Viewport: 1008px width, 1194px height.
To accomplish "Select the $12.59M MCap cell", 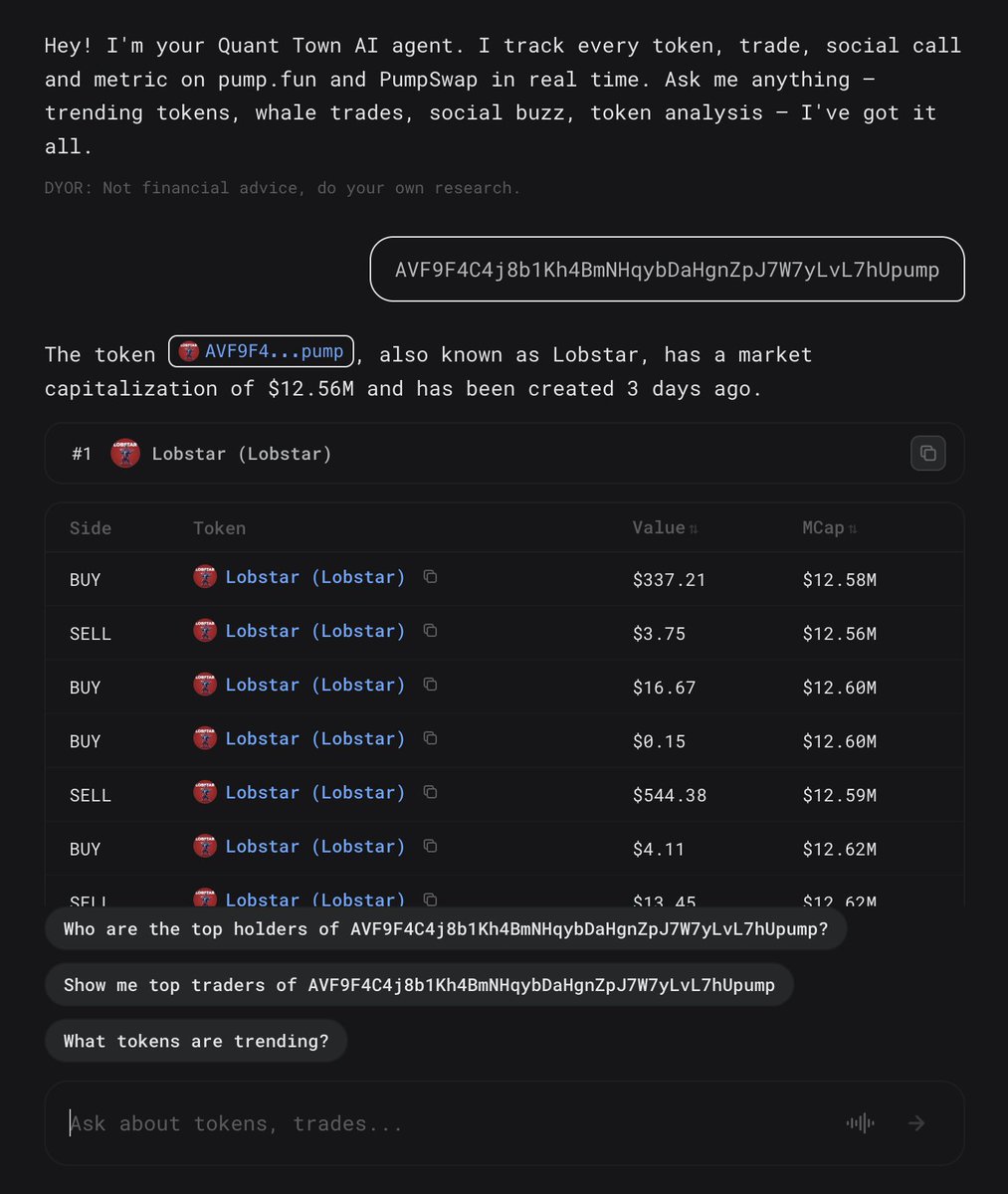I will (840, 794).
